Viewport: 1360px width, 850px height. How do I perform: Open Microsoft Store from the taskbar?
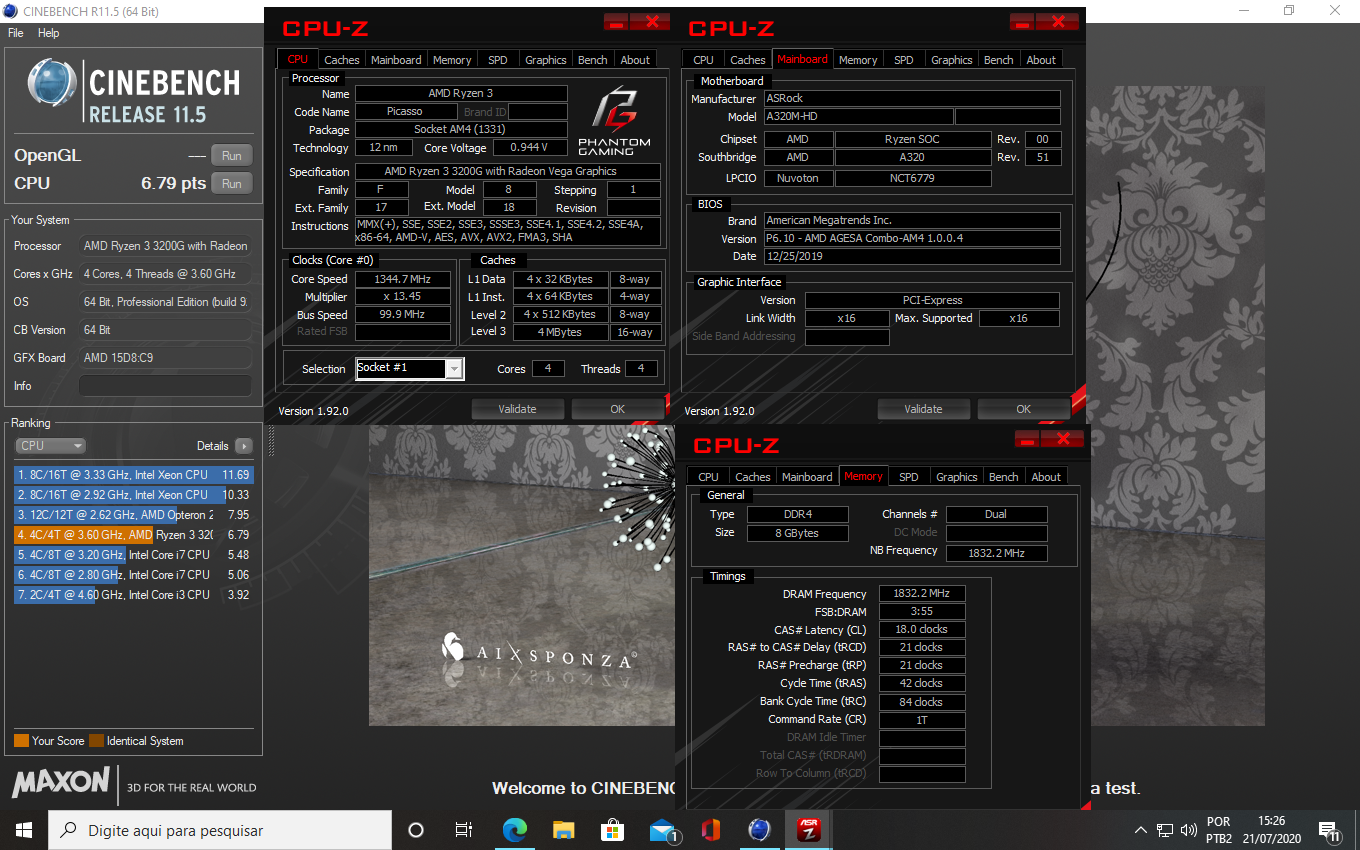[x=612, y=830]
